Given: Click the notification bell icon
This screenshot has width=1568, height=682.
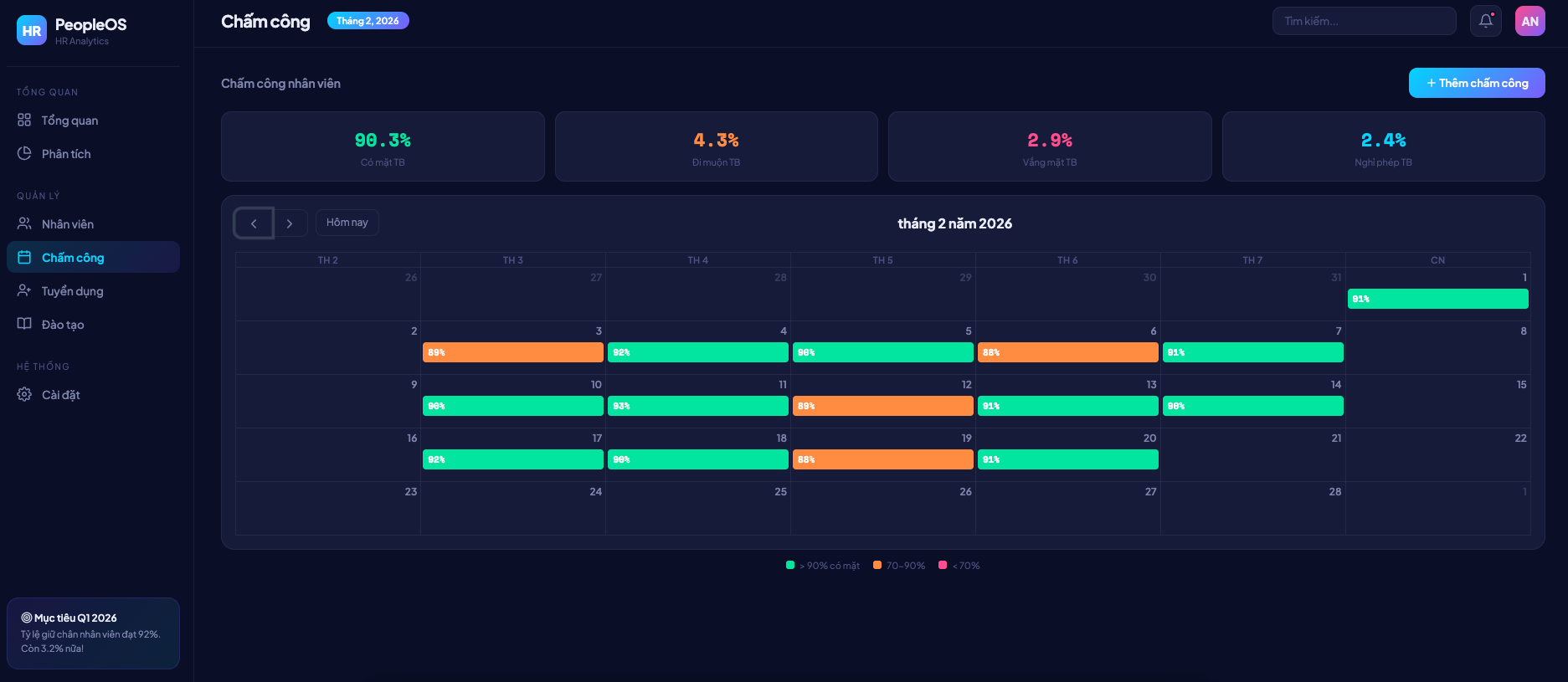Looking at the screenshot, I should [1485, 21].
